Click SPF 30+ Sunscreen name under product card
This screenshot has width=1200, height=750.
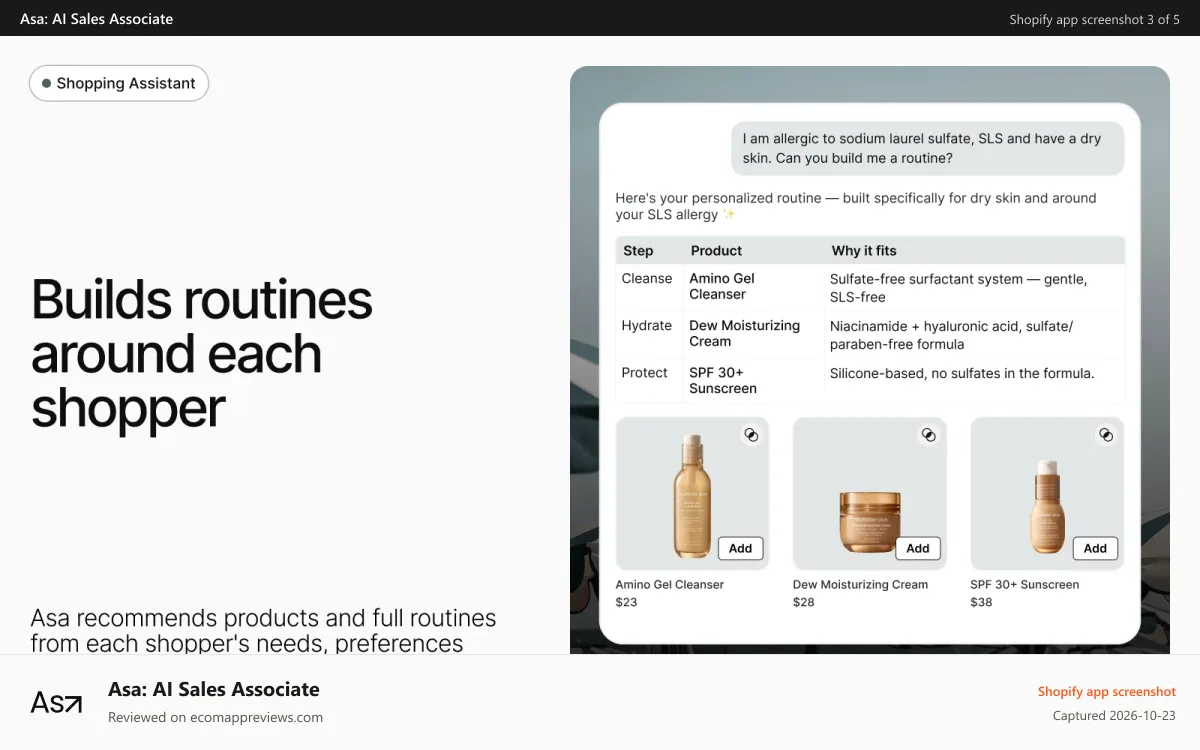click(1025, 584)
